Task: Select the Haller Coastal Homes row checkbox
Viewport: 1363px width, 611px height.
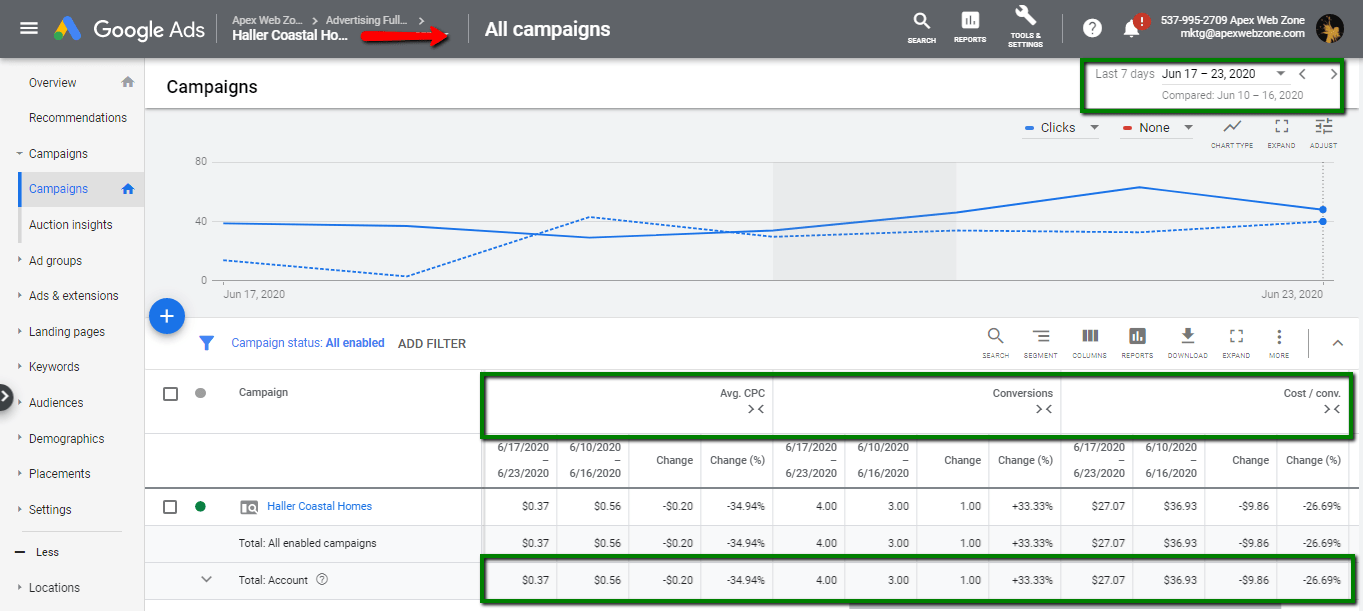Action: [x=170, y=507]
